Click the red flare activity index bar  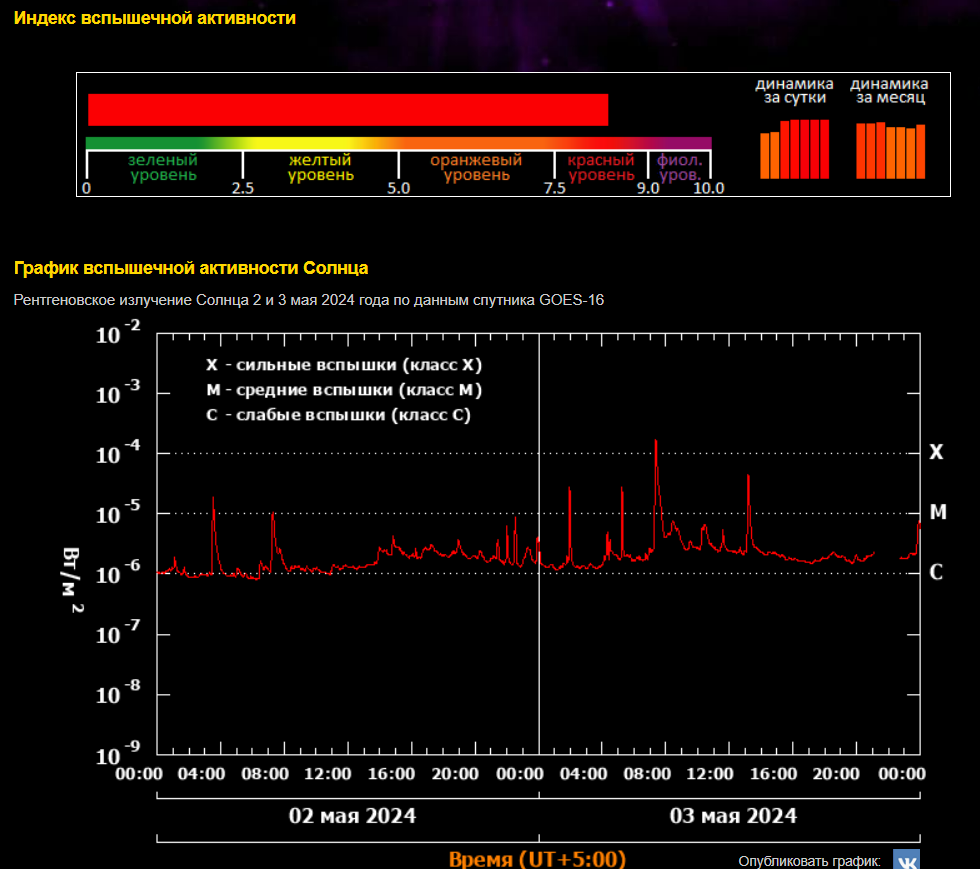tap(348, 110)
